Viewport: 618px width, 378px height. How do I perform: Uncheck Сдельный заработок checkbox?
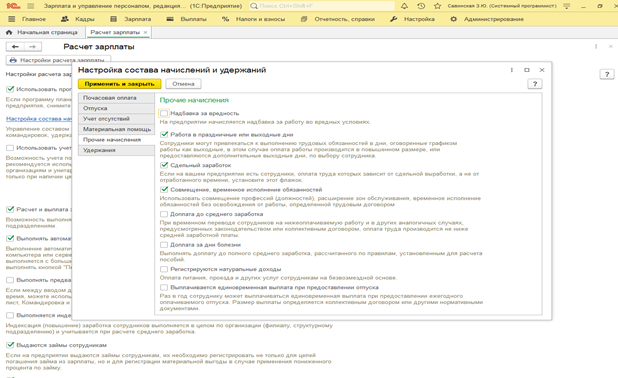(164, 165)
